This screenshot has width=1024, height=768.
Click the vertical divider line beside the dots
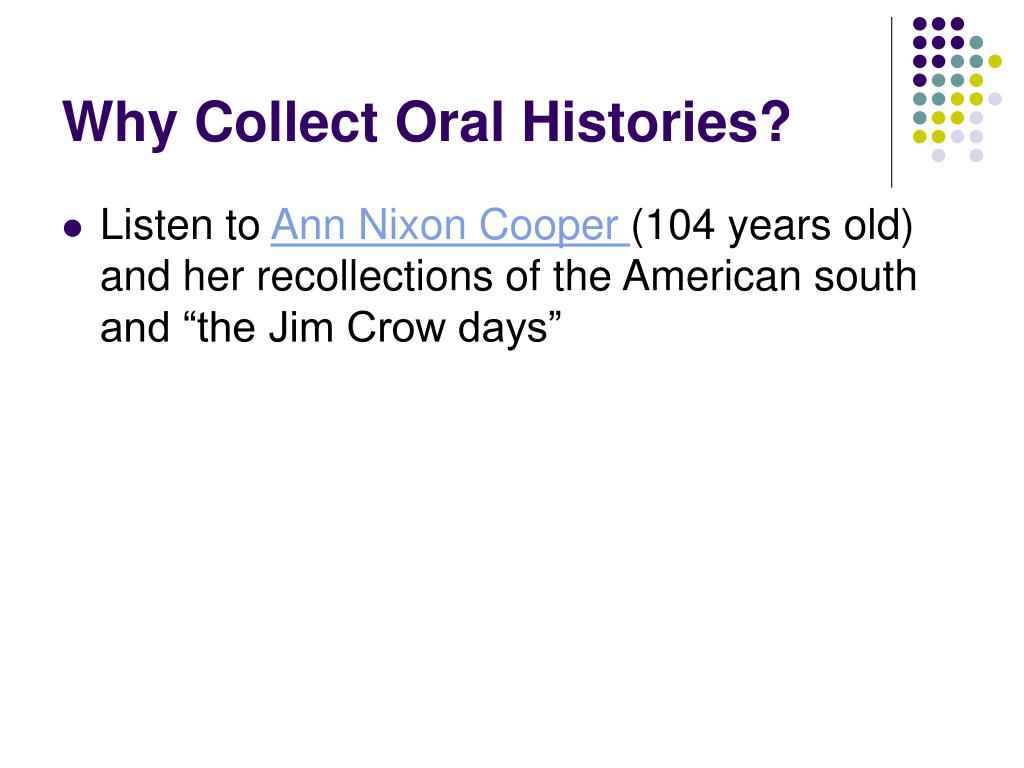coord(891,102)
